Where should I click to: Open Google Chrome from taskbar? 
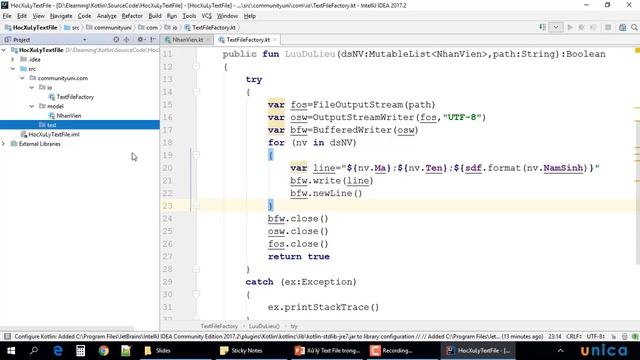pos(104,351)
